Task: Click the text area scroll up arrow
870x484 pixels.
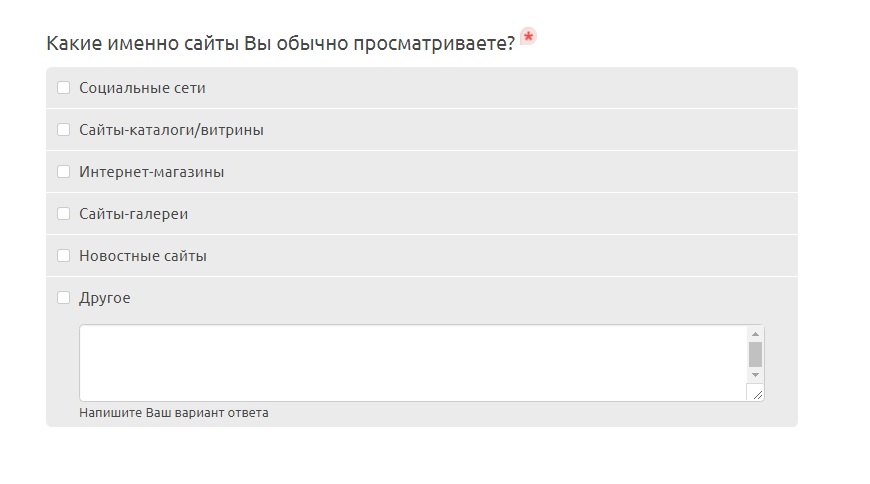Action: 755,333
